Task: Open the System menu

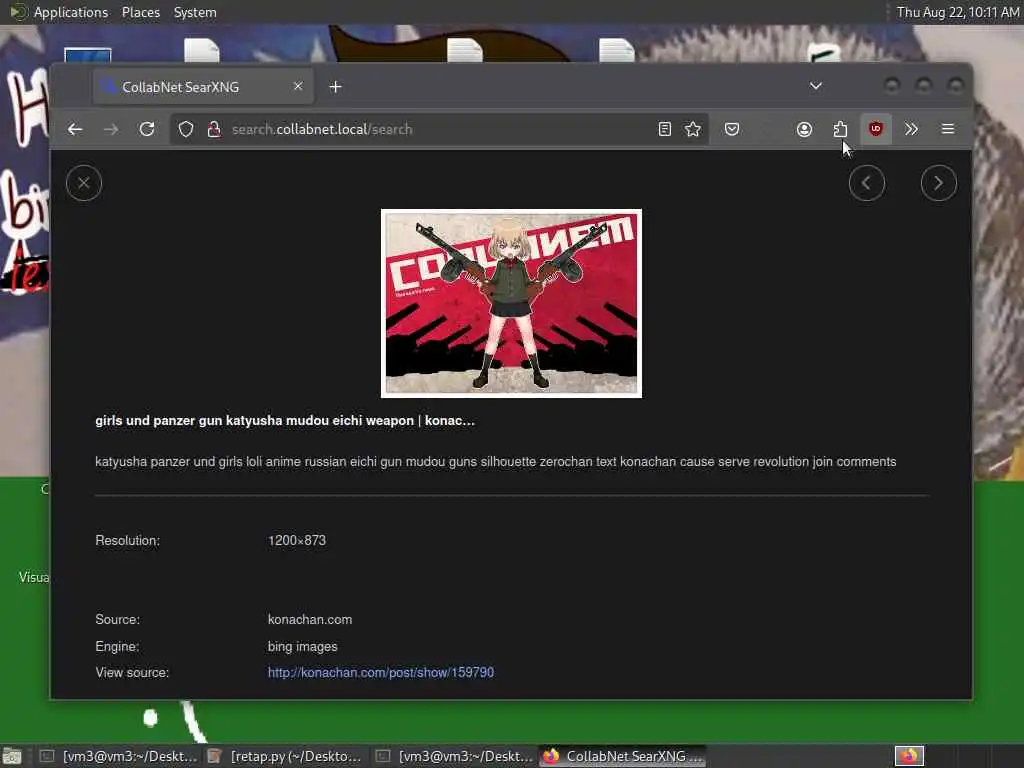Action: pos(195,12)
